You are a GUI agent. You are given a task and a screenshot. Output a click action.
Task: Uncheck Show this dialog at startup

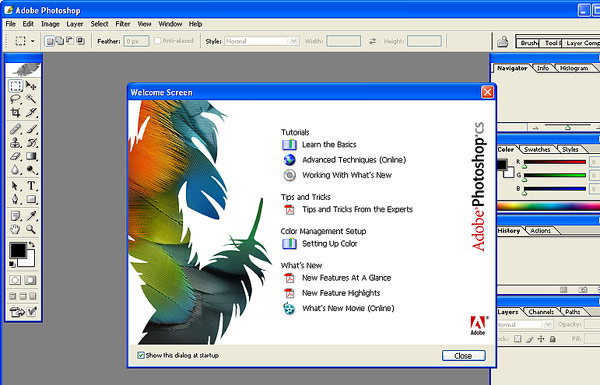pos(141,356)
